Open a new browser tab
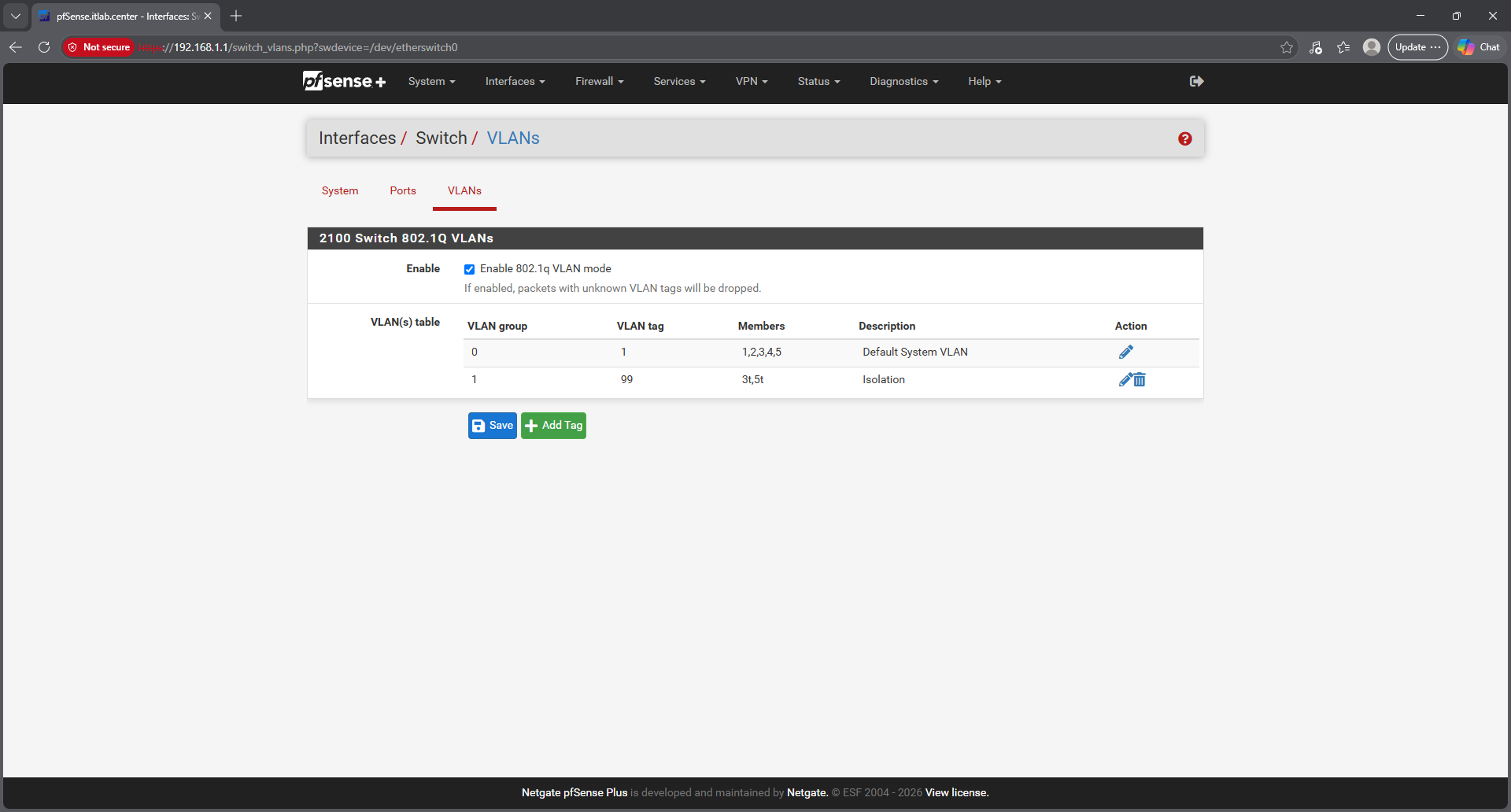This screenshot has width=1511, height=812. click(236, 16)
